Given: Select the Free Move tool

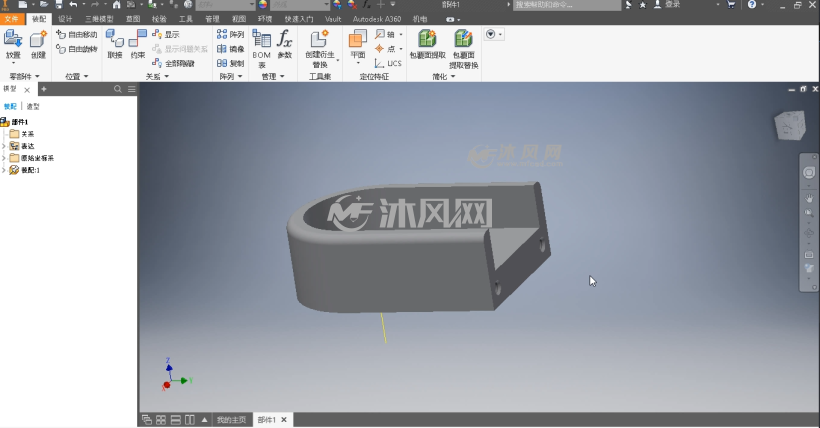Looking at the screenshot, I should (x=77, y=35).
